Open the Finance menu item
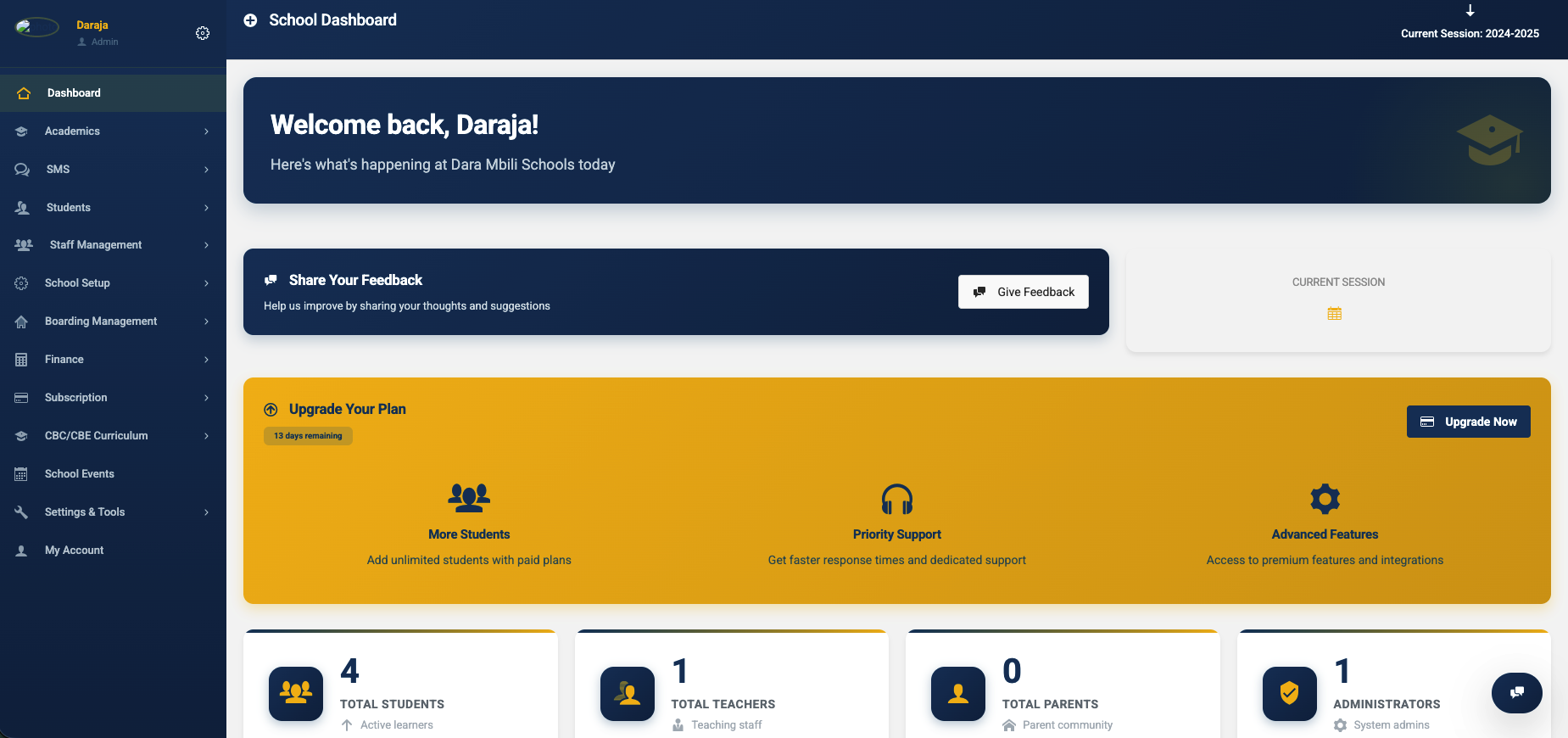The image size is (1568, 738). coord(113,360)
